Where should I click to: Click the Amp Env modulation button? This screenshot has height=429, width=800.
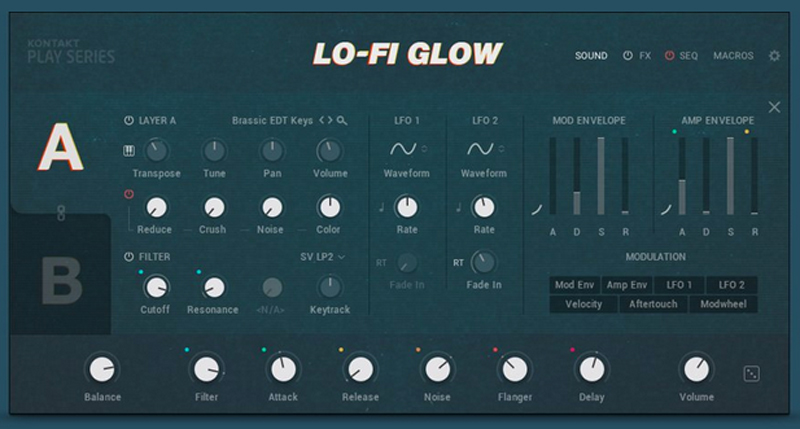pos(627,285)
